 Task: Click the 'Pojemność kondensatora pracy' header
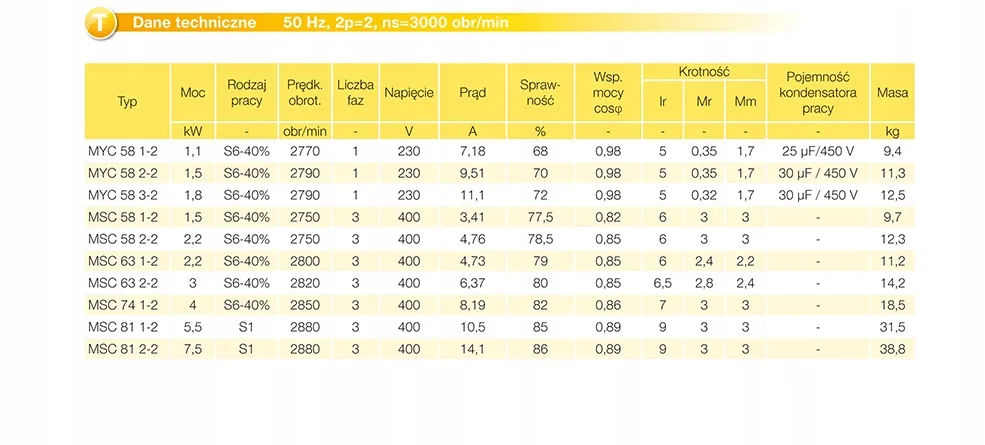click(x=818, y=93)
